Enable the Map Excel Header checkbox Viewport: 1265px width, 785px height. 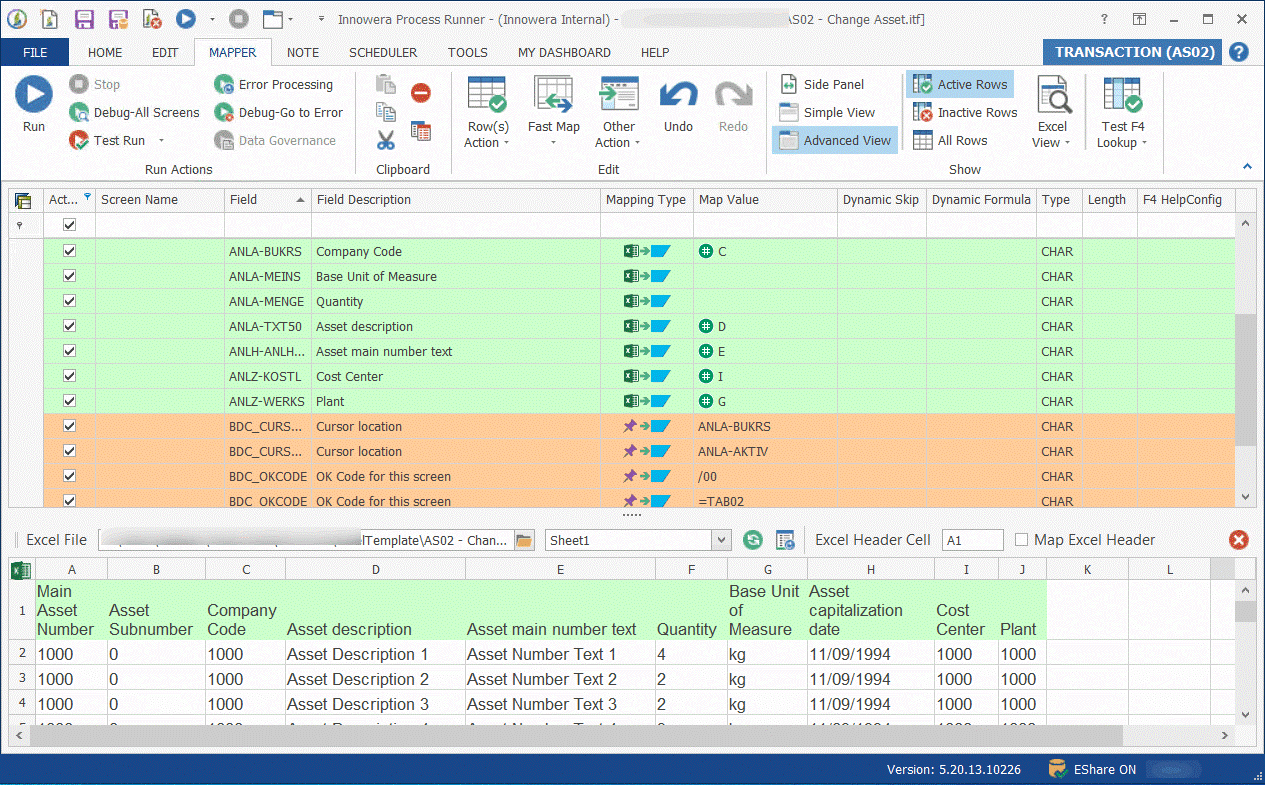pos(1022,540)
